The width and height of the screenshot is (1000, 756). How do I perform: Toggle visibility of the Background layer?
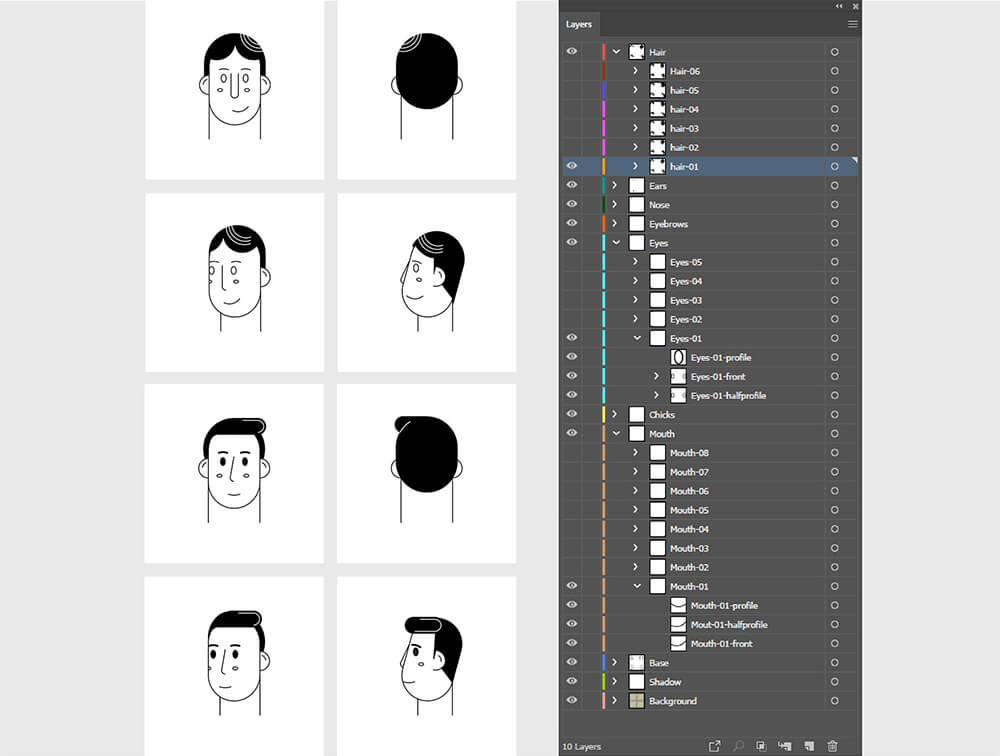[x=571, y=700]
